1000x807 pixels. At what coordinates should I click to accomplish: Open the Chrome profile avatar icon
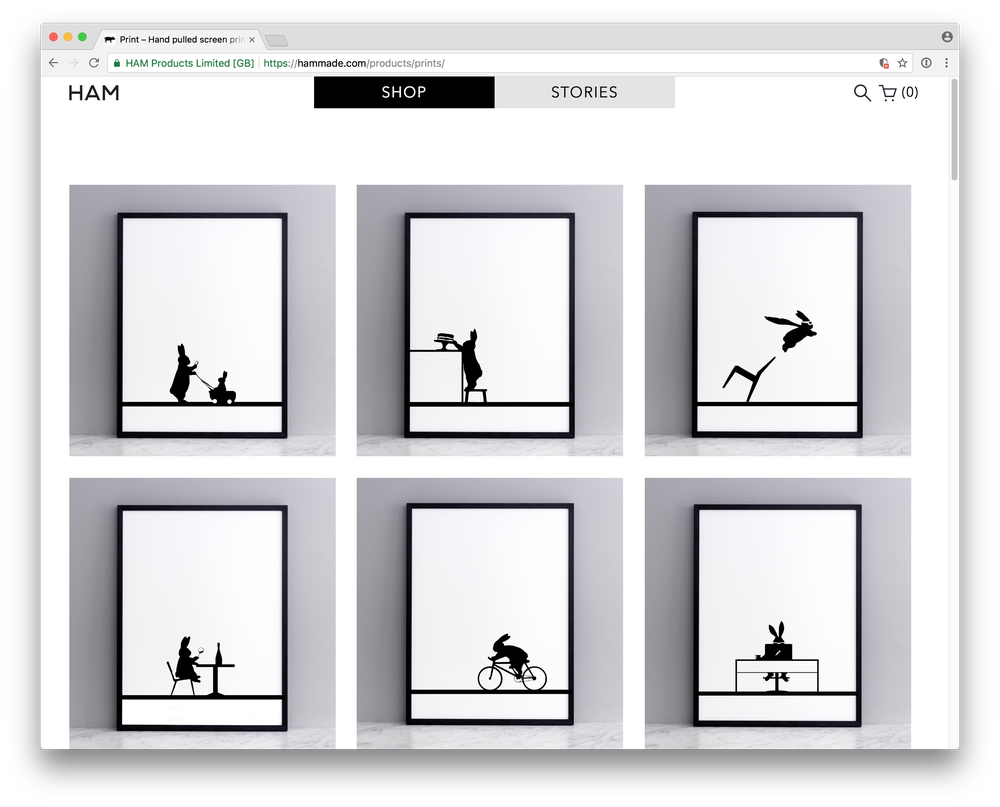[x=947, y=37]
